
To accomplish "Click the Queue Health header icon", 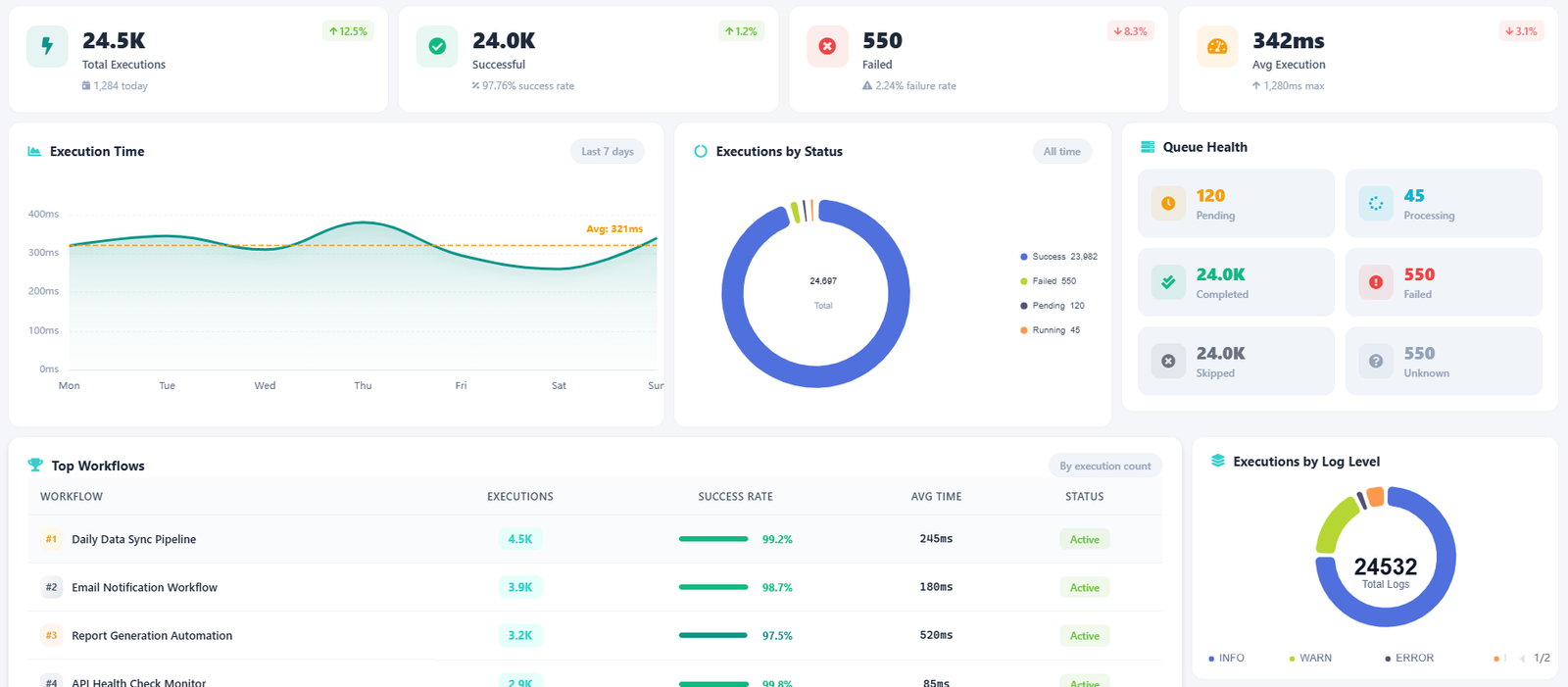I will click(1148, 147).
